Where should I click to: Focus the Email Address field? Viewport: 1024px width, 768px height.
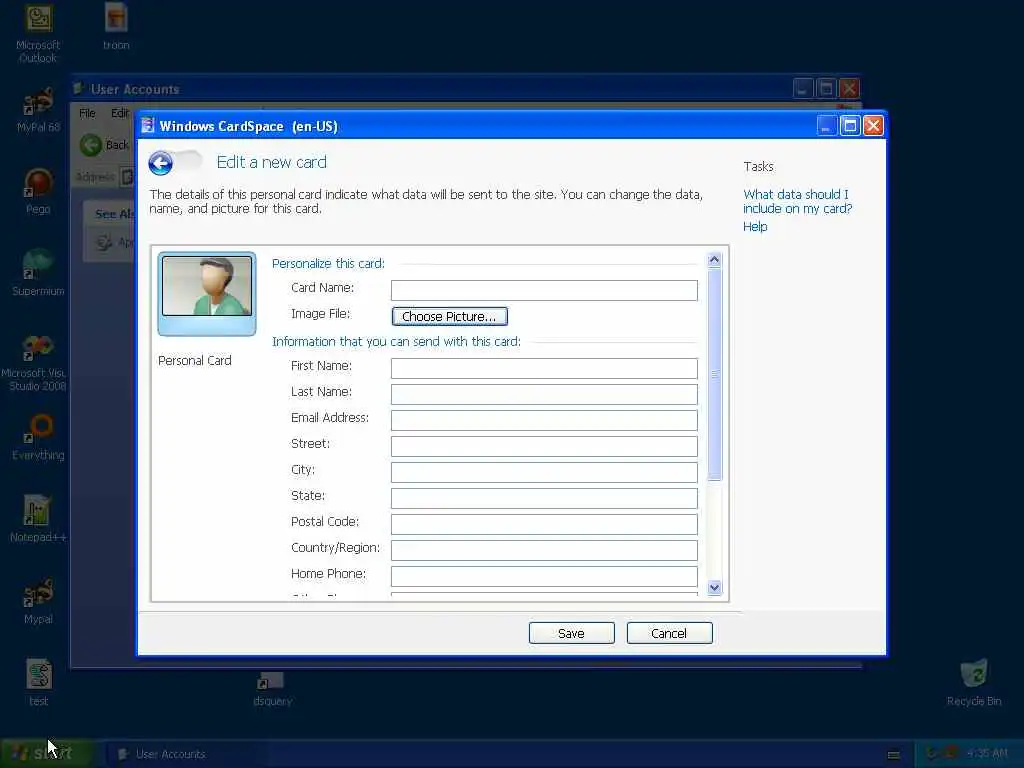point(544,421)
